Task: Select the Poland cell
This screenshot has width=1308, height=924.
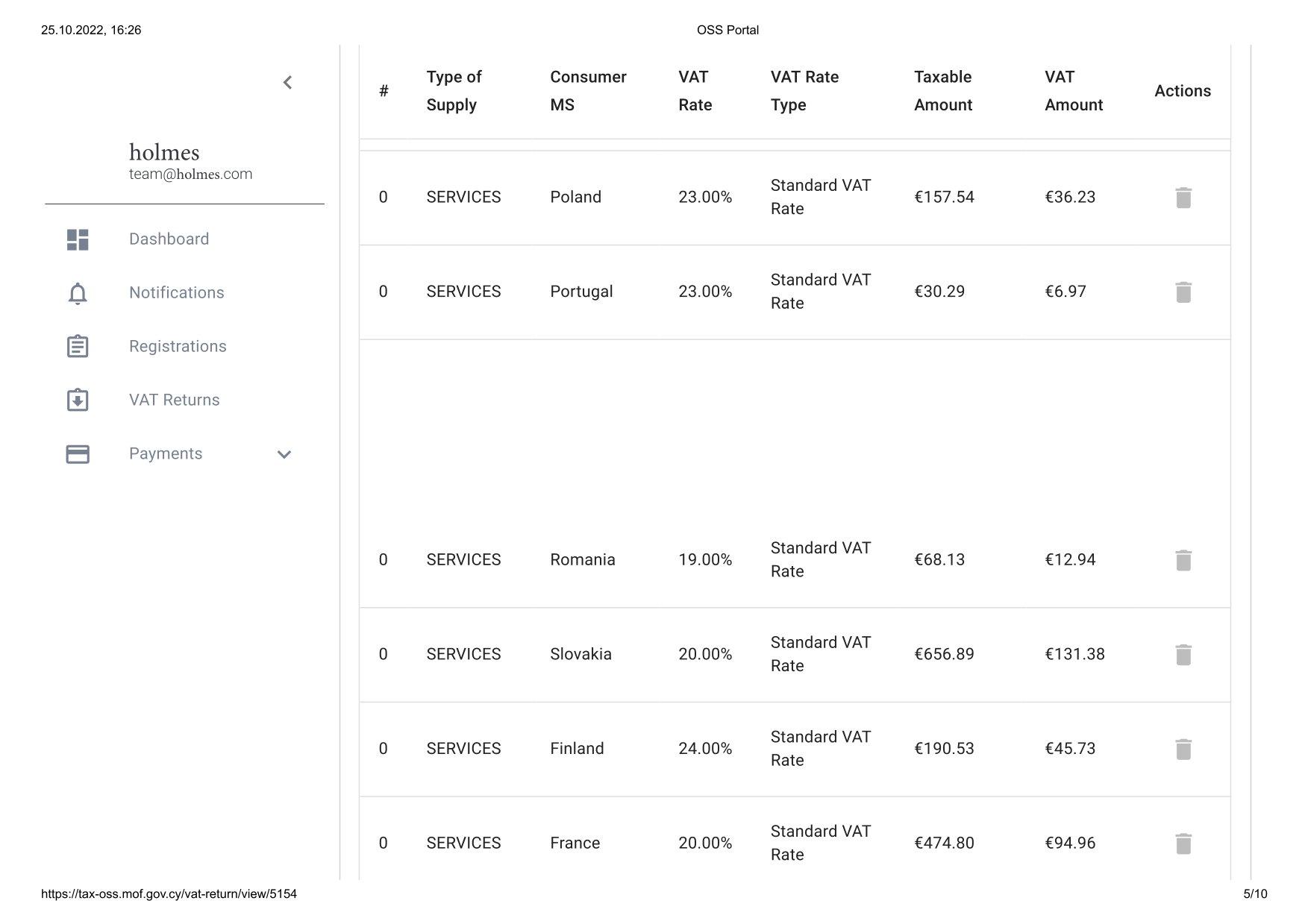Action: (575, 197)
